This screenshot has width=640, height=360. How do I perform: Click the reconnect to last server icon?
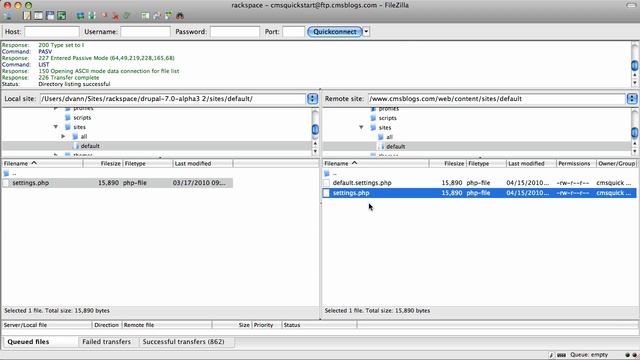coord(127,16)
